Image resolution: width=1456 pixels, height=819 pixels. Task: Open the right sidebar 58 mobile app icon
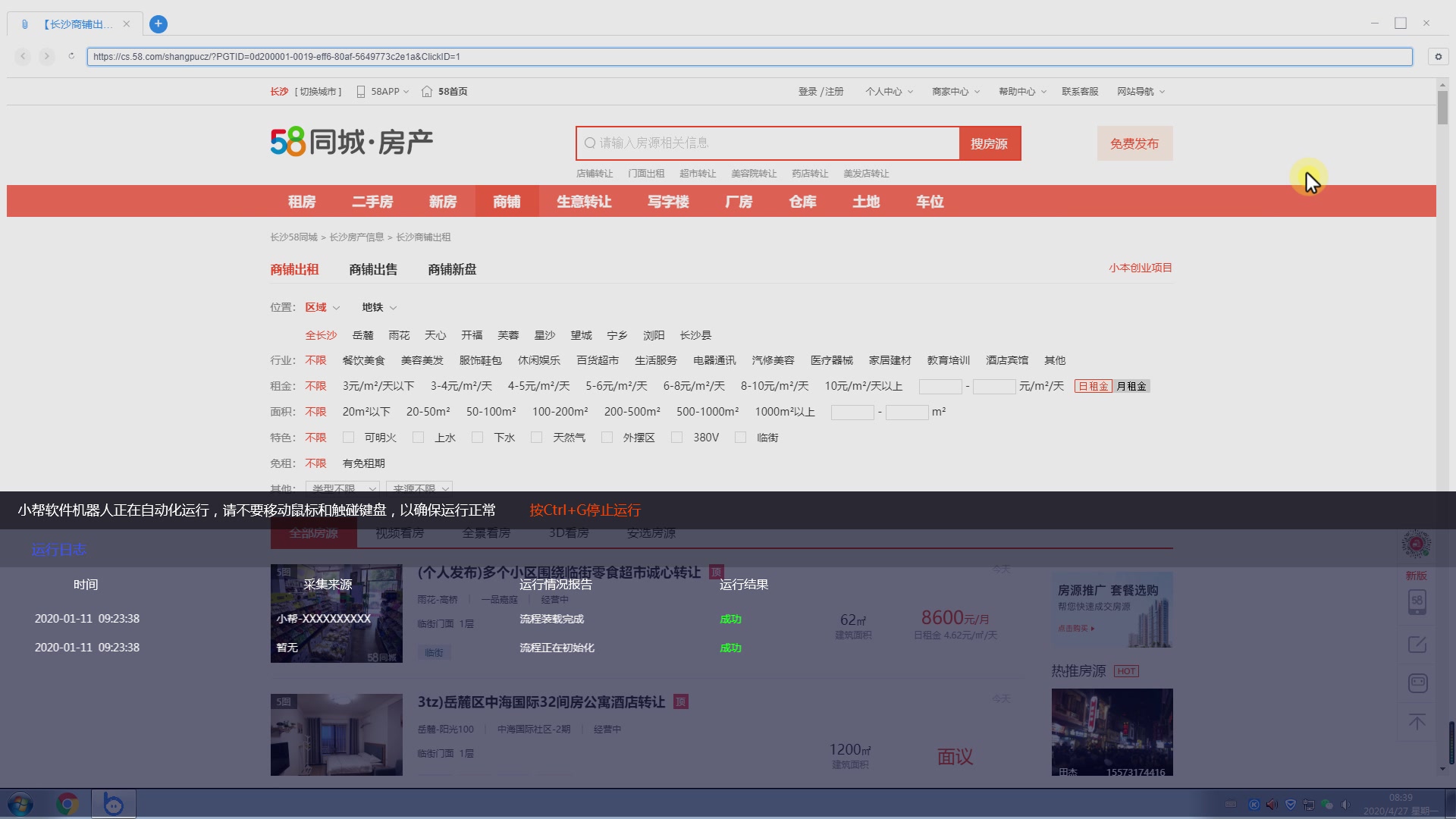tap(1417, 602)
